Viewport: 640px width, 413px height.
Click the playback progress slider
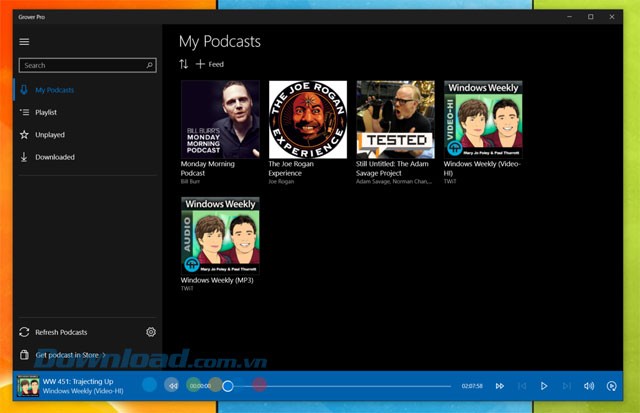pos(340,386)
